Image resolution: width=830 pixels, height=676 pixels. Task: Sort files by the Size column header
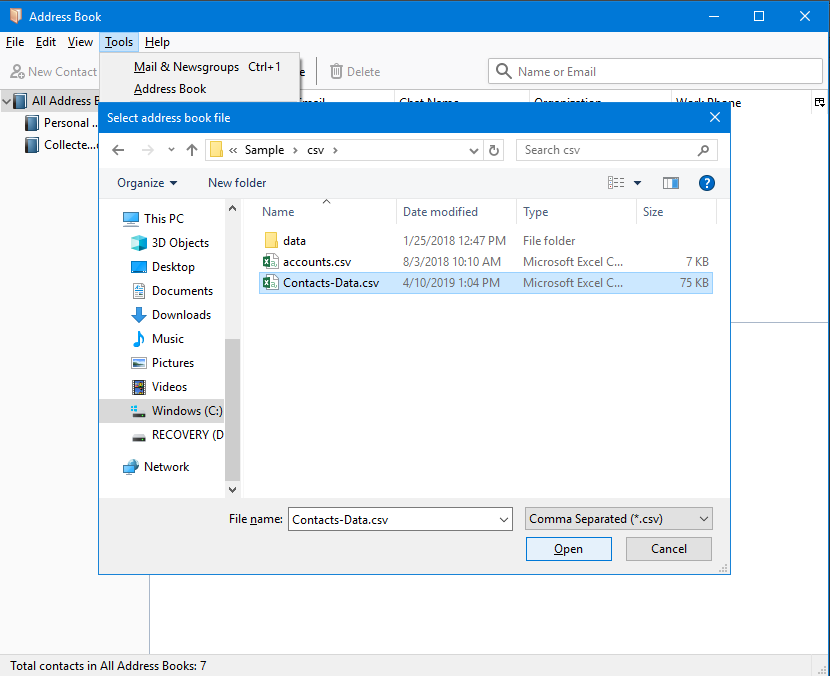click(x=676, y=212)
